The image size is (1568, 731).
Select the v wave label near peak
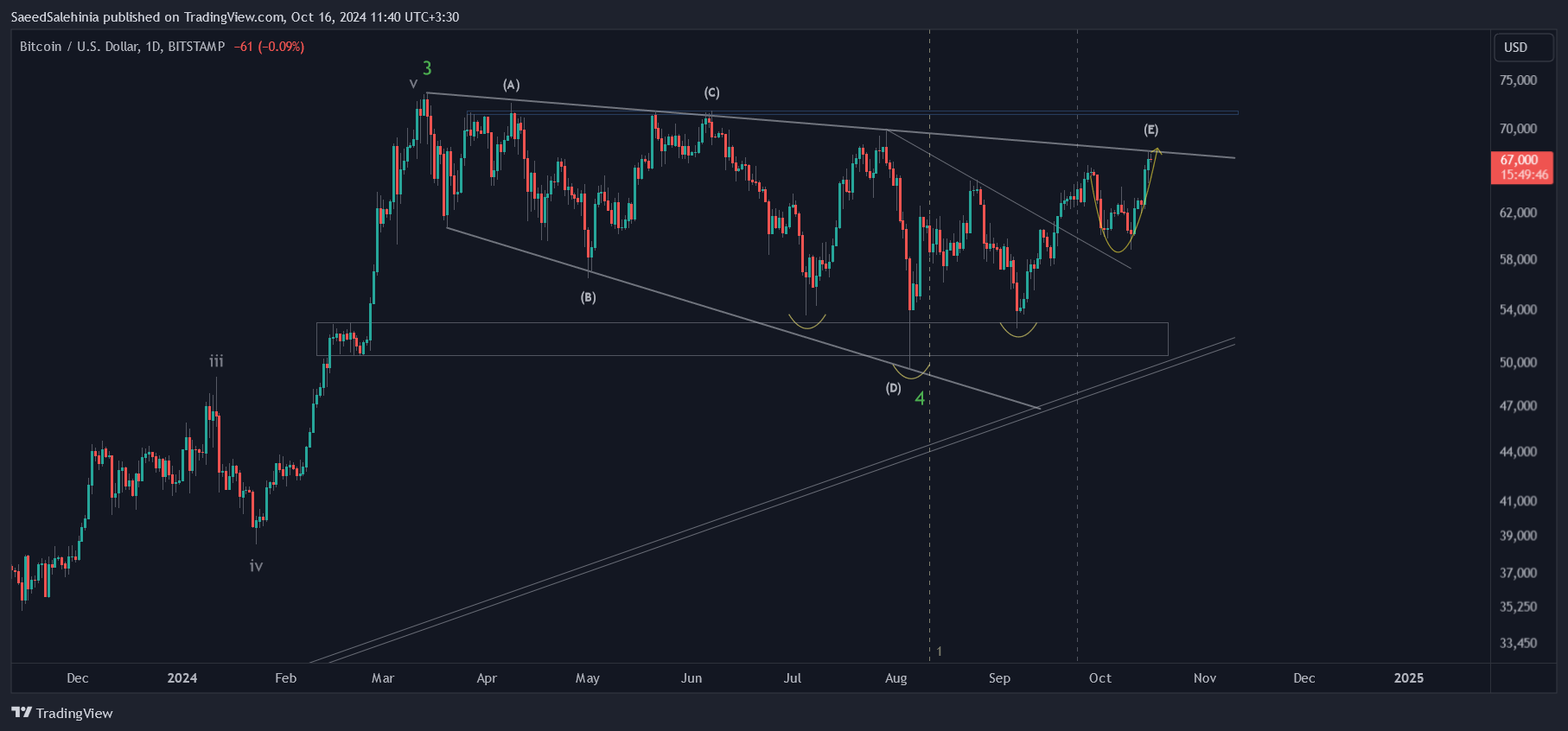tap(413, 84)
